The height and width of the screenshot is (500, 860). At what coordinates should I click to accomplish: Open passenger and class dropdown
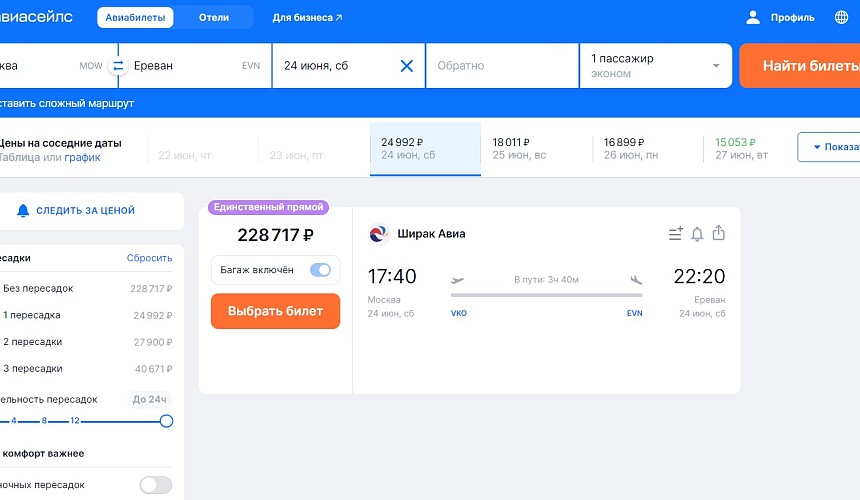(x=655, y=66)
